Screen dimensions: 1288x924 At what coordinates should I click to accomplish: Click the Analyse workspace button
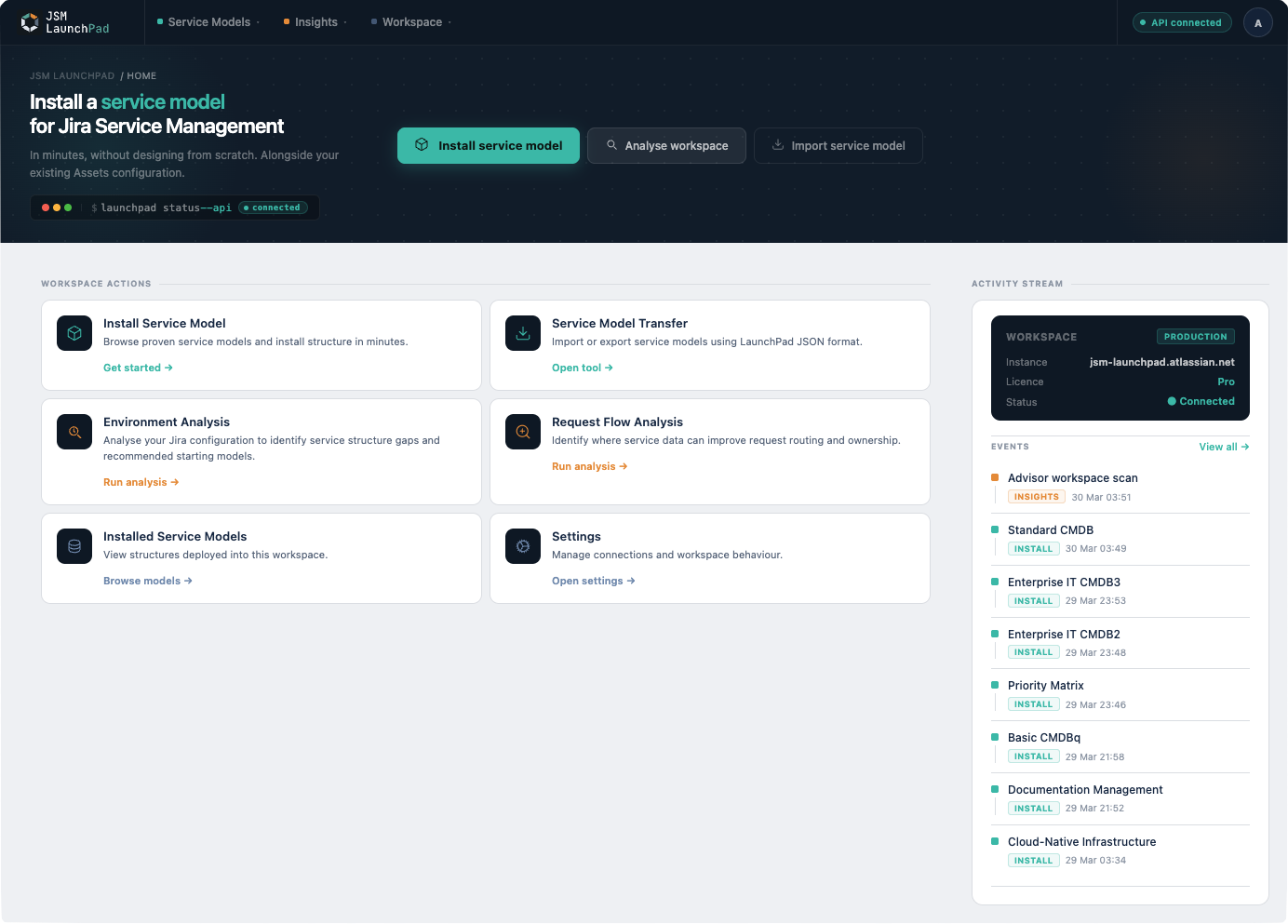click(x=666, y=145)
